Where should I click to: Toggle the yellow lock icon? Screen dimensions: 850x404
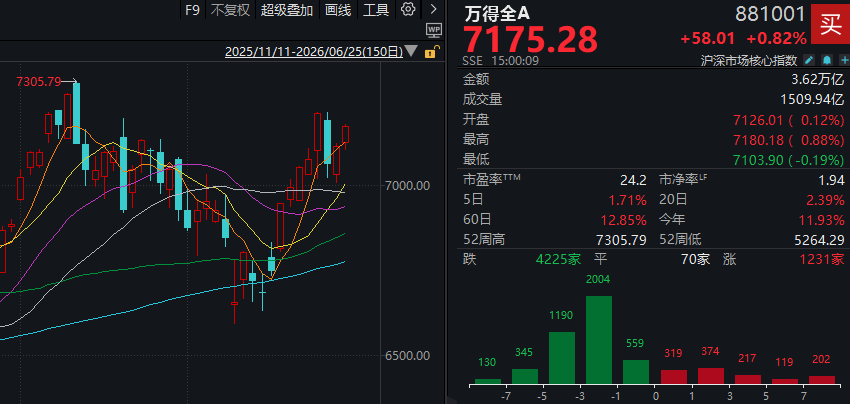pyautogui.click(x=431, y=52)
